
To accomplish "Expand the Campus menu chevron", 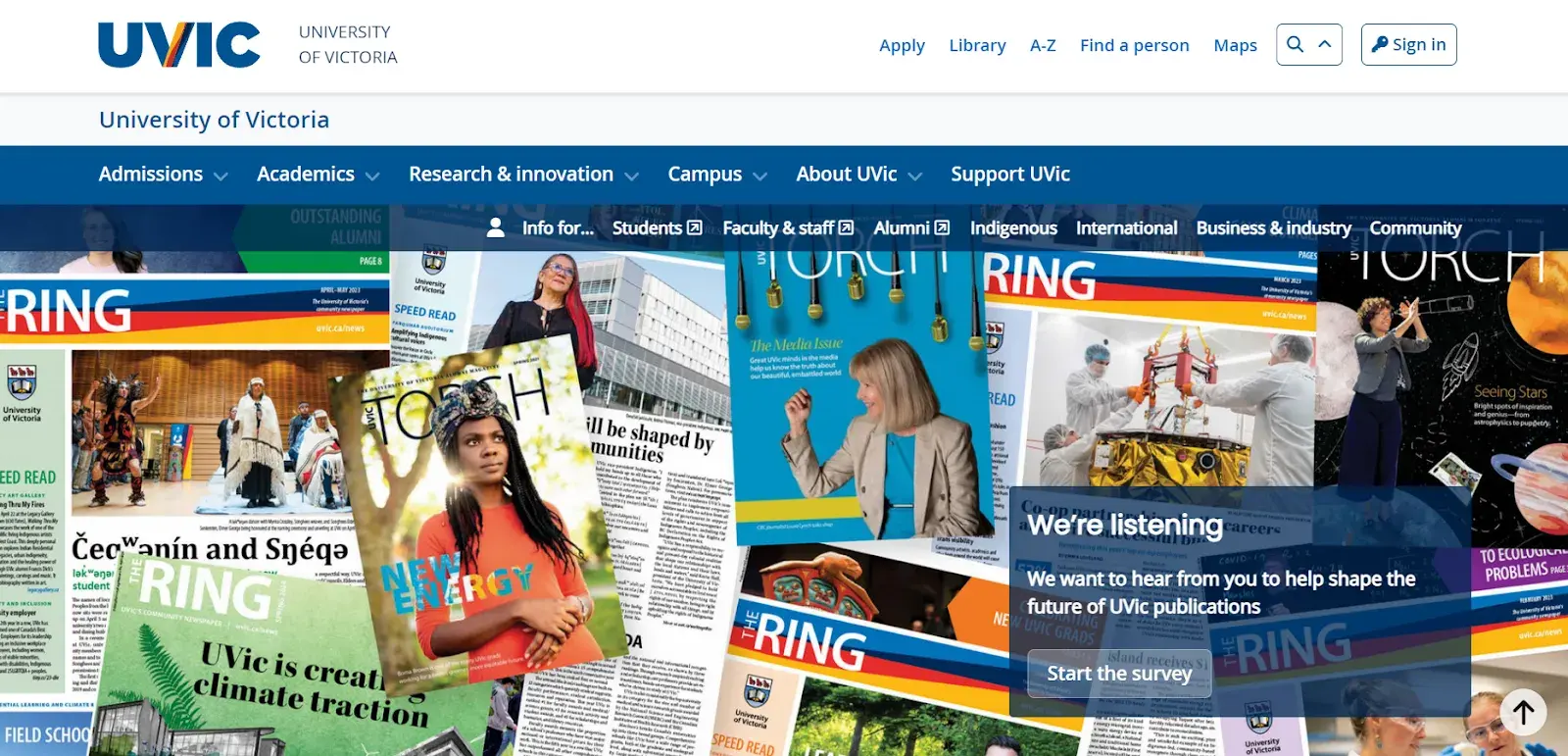I will tap(759, 176).
